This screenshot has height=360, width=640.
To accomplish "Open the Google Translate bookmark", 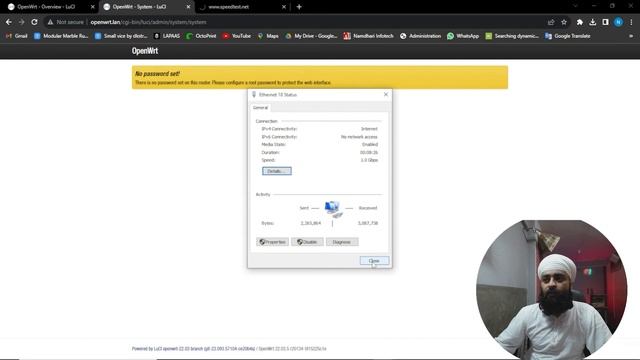I will point(568,36).
